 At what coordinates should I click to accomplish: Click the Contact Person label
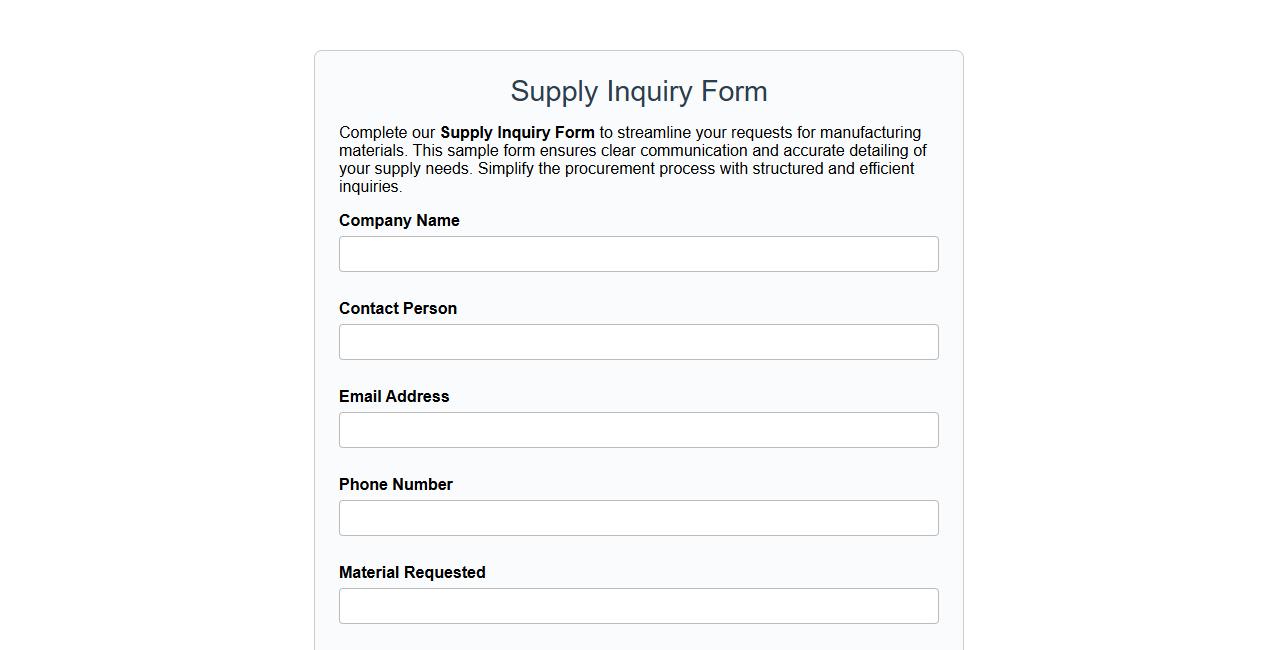397,308
